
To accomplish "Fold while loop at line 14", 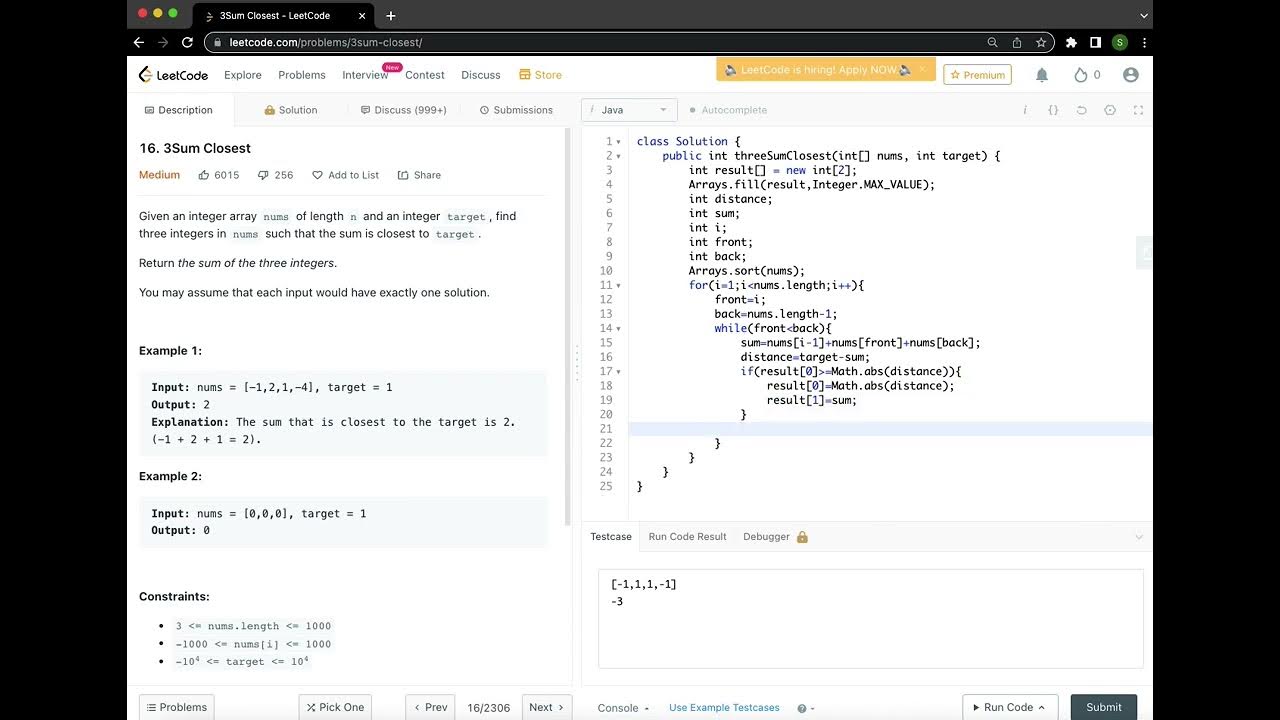I will point(619,328).
